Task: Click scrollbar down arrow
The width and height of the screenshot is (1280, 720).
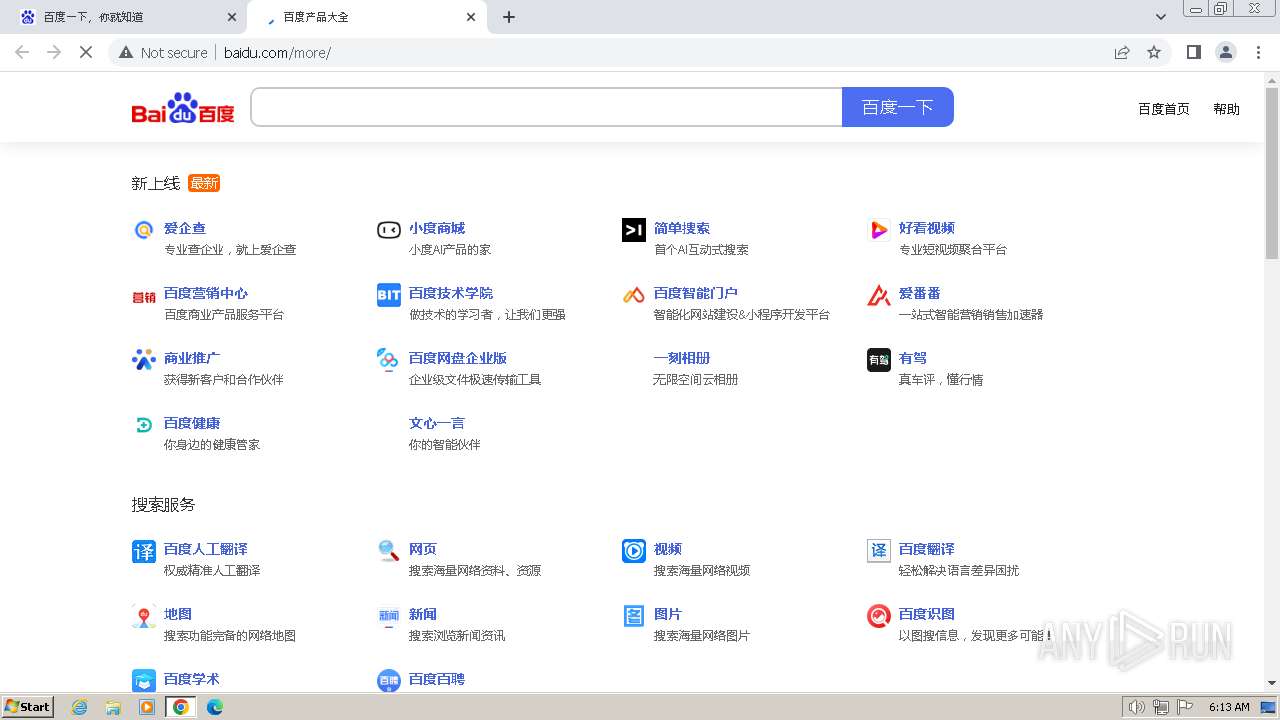Action: click(1272, 683)
